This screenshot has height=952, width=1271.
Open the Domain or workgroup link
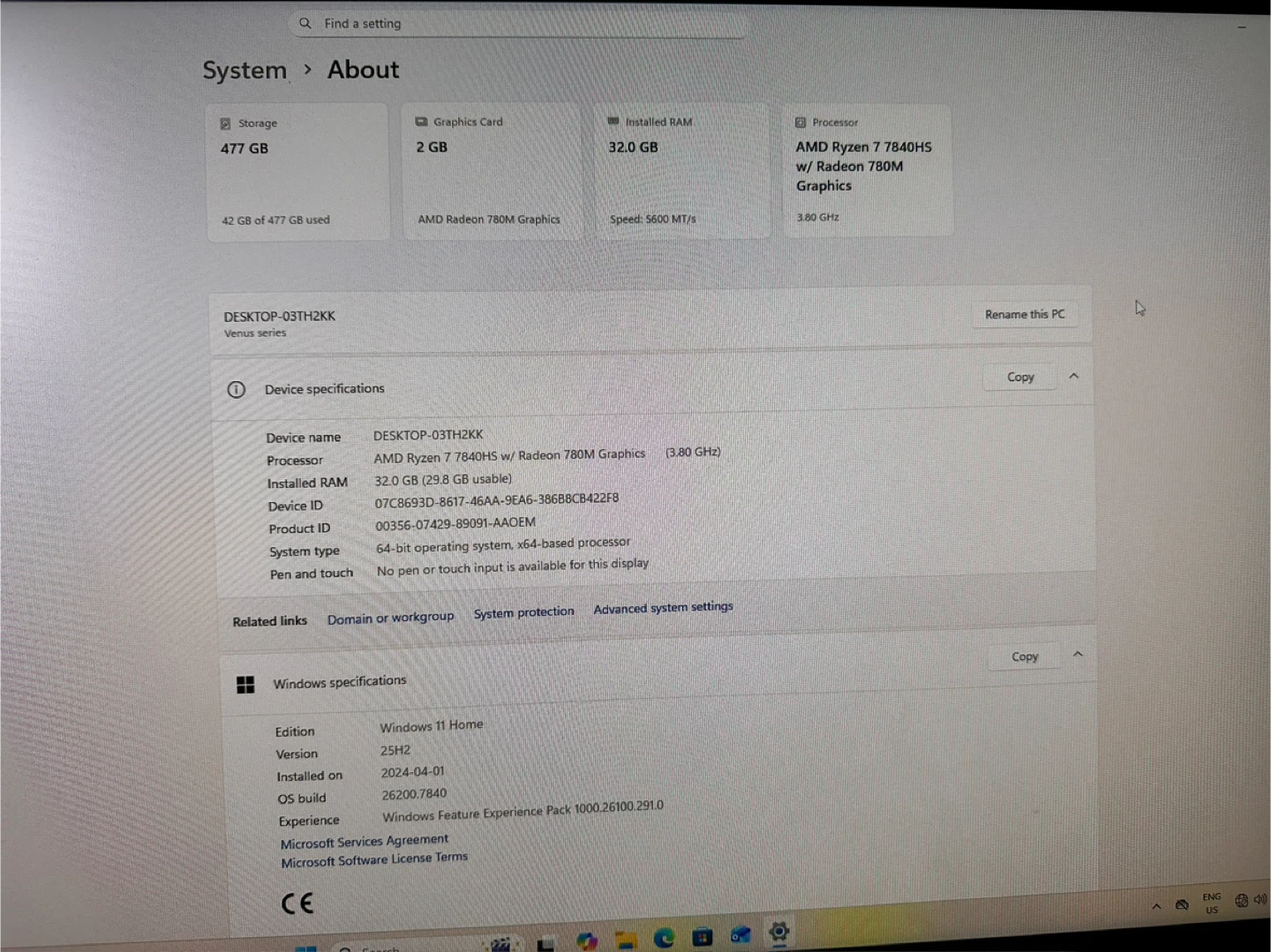[x=390, y=618]
